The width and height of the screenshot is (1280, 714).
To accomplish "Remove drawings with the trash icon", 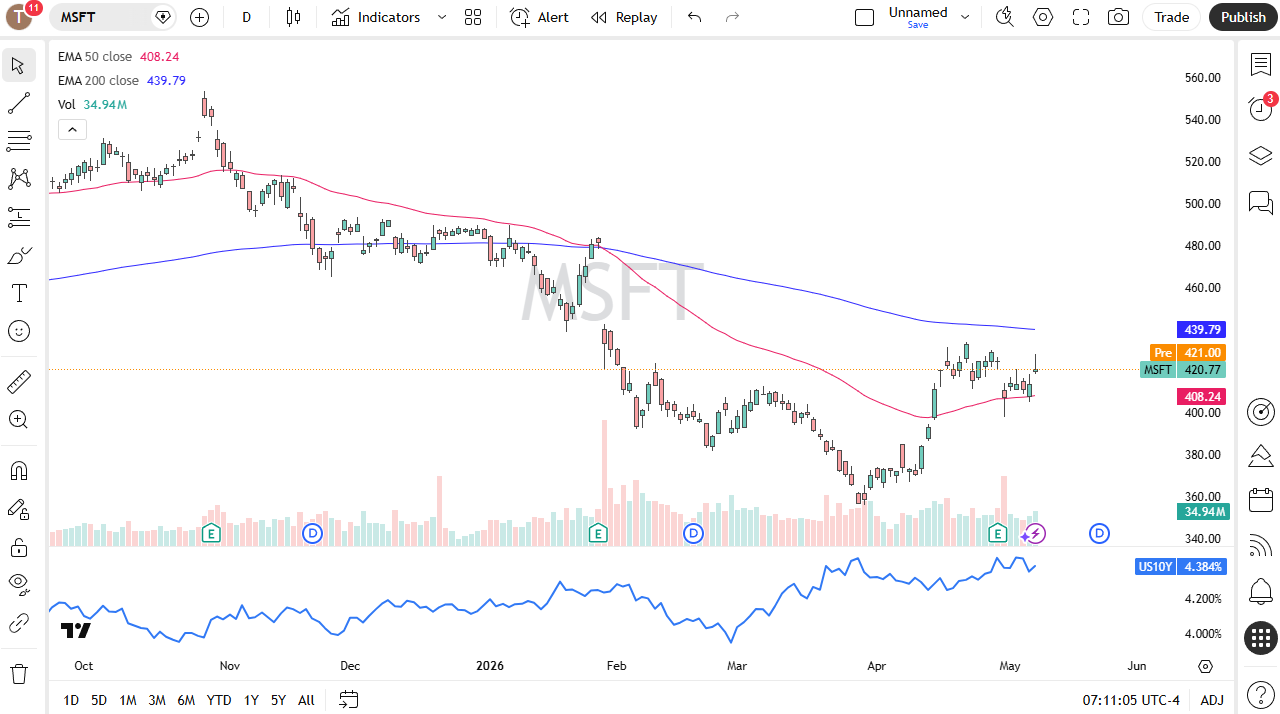I will (x=18, y=673).
